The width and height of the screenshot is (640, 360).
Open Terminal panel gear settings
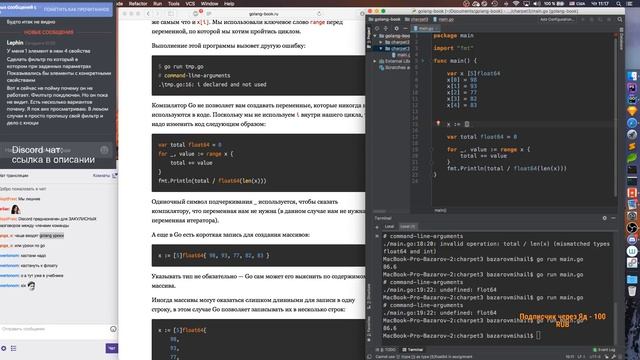pyautogui.click(x=604, y=218)
